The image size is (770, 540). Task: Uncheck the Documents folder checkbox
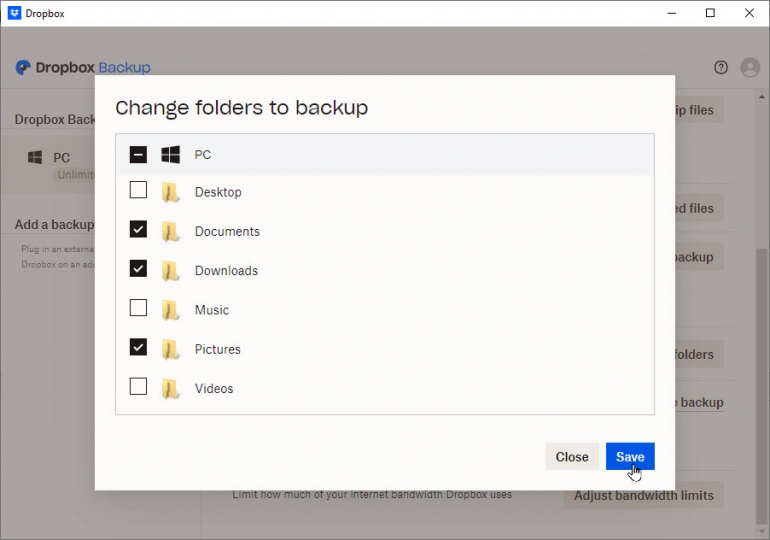point(138,230)
